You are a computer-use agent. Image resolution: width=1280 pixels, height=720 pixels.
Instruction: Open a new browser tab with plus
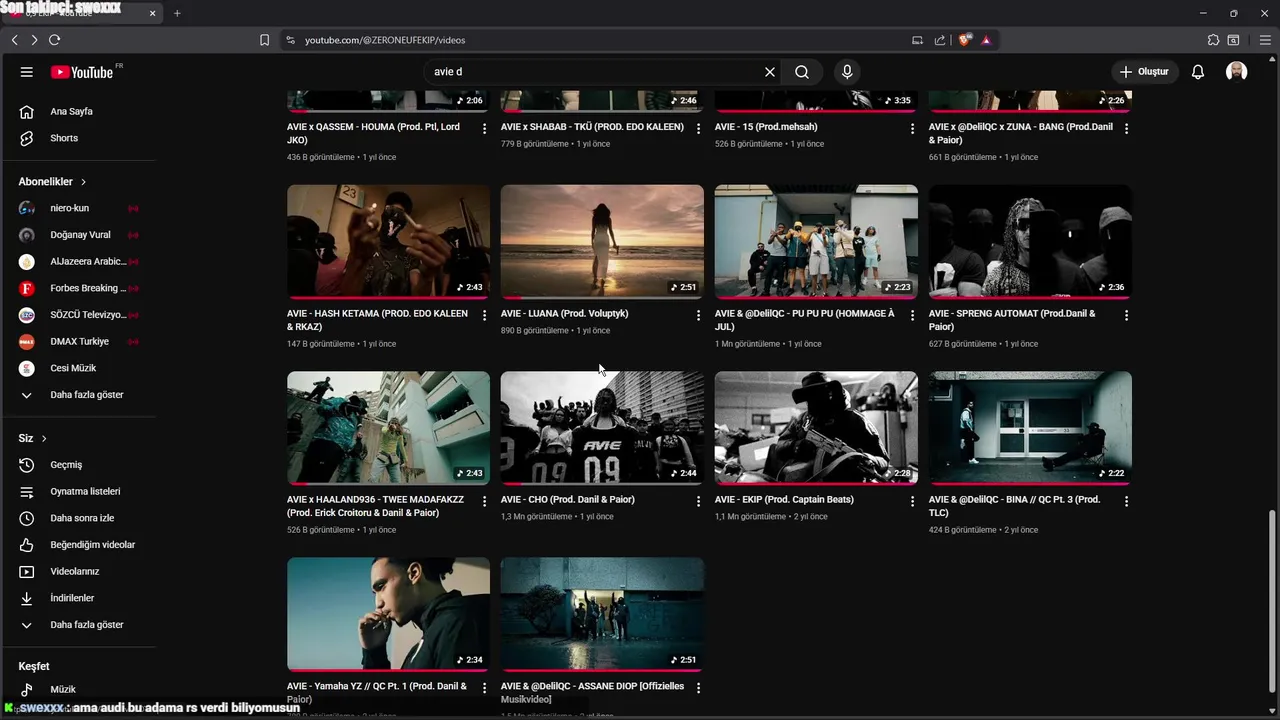coord(177,13)
